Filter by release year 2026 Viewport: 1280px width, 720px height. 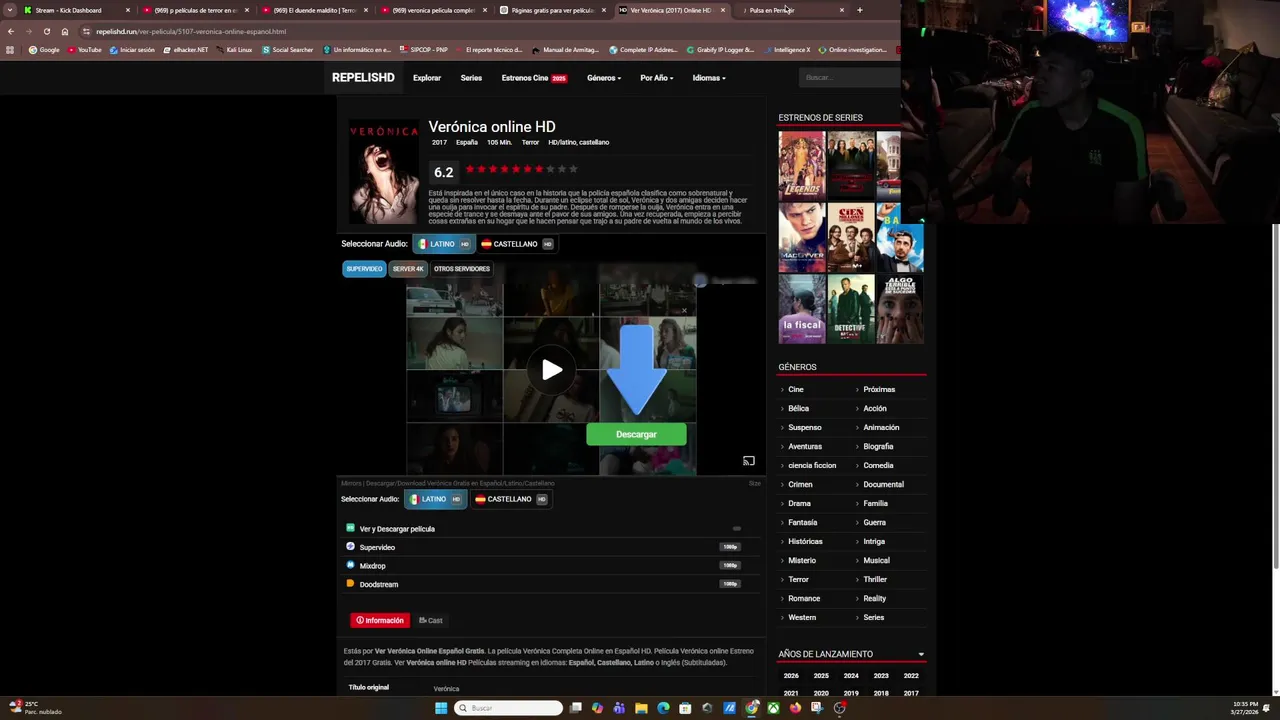point(791,675)
